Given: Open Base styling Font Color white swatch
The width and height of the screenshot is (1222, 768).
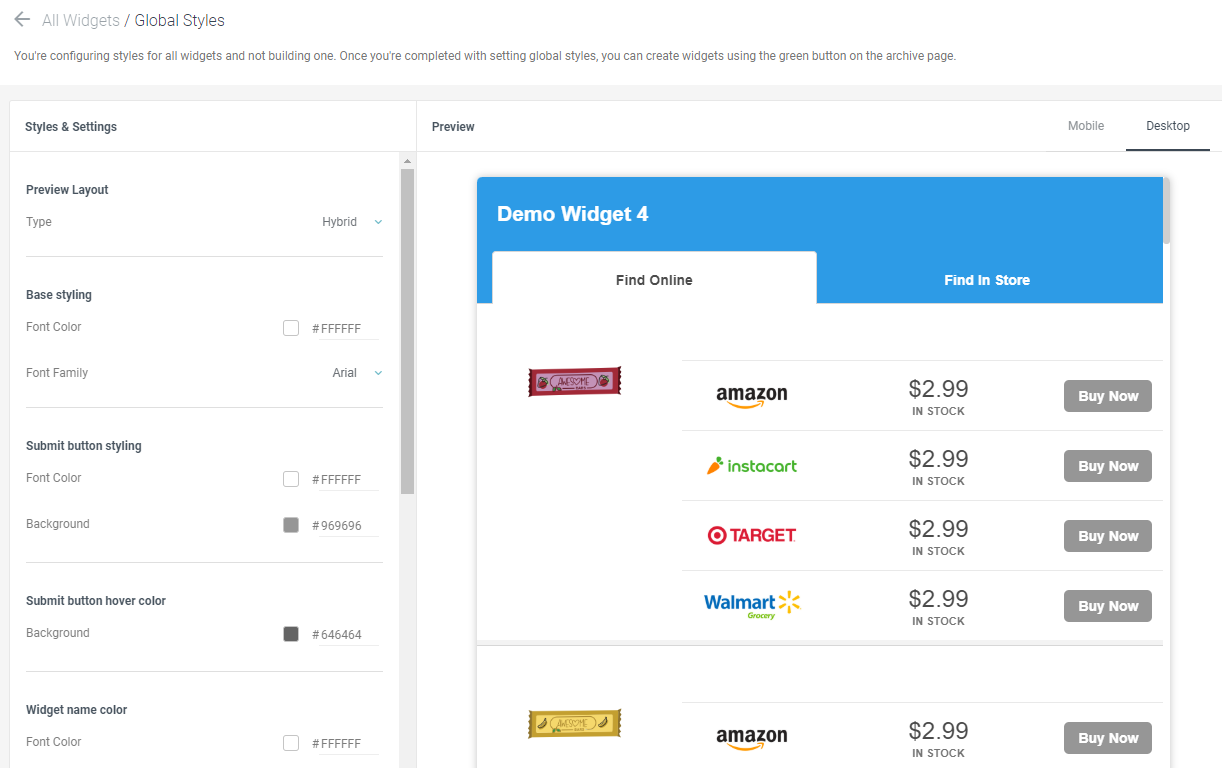Looking at the screenshot, I should [x=291, y=328].
